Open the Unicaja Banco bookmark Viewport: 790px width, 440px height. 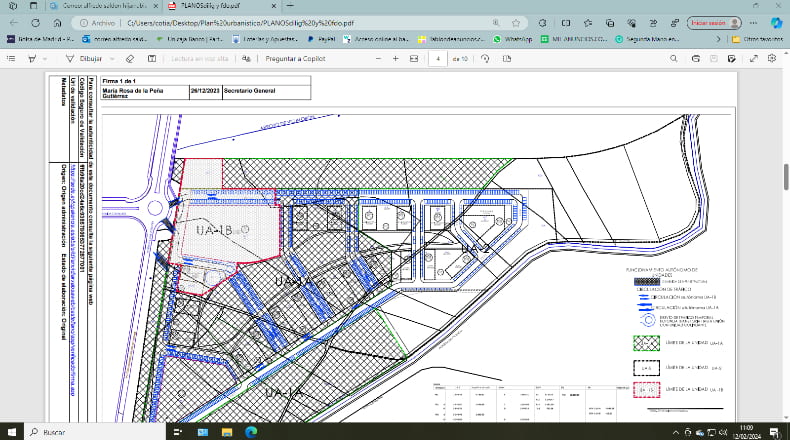(x=189, y=39)
